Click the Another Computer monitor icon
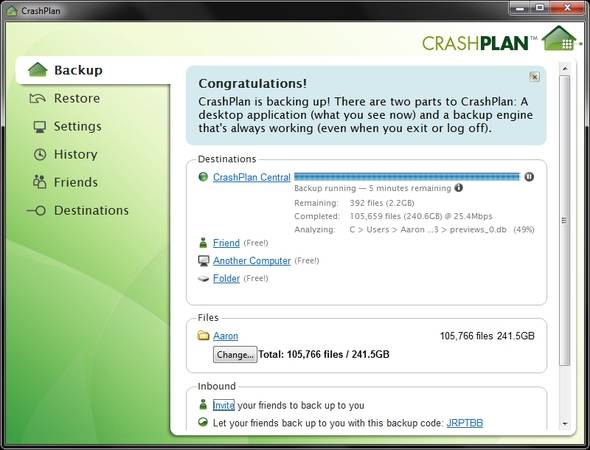 click(x=204, y=260)
